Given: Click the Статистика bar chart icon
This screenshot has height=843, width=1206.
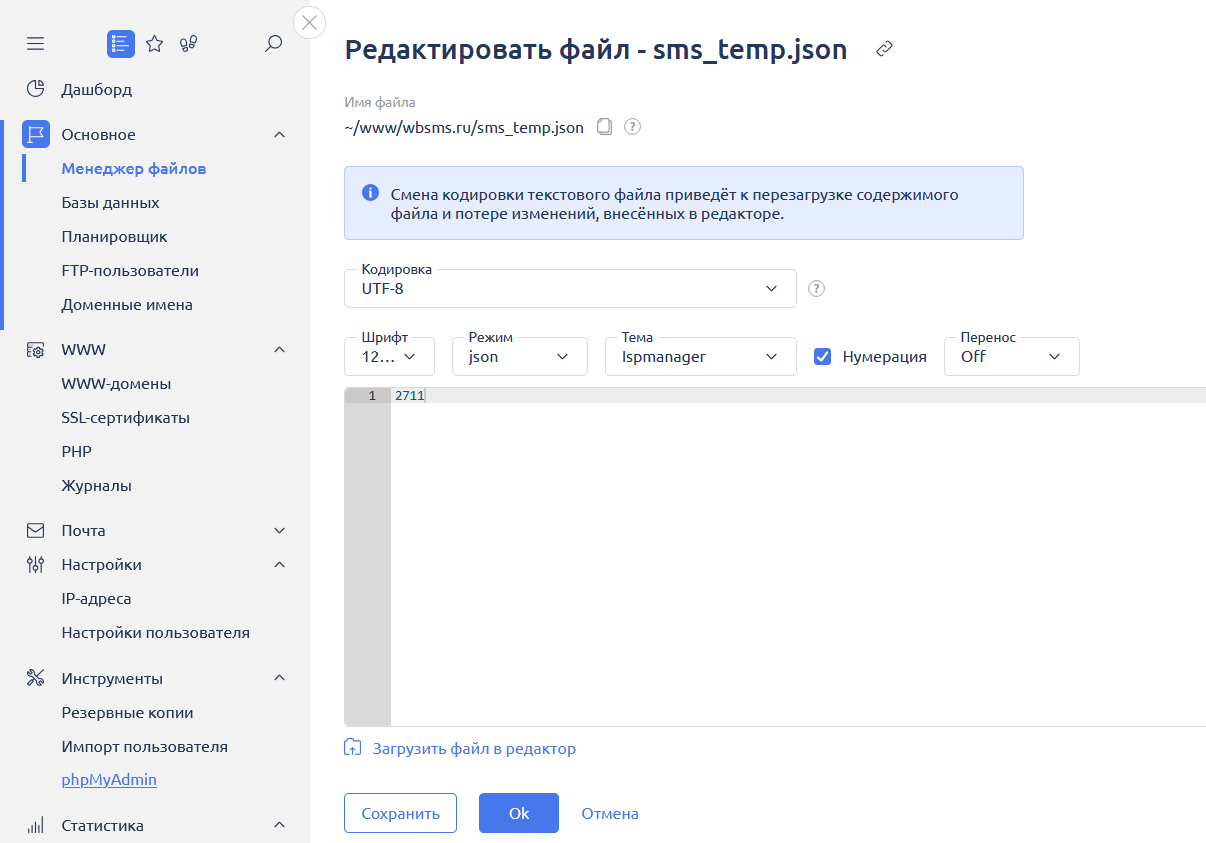Looking at the screenshot, I should coord(36,826).
